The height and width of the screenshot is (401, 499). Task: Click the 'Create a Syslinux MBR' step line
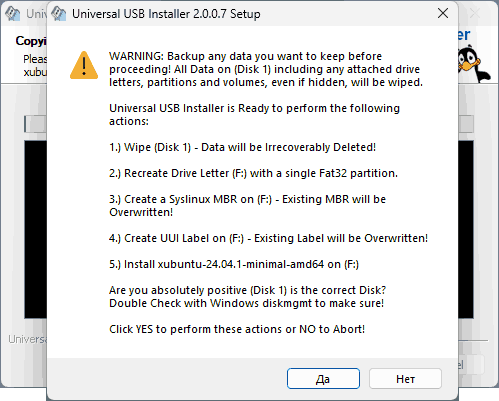pyautogui.click(x=247, y=205)
